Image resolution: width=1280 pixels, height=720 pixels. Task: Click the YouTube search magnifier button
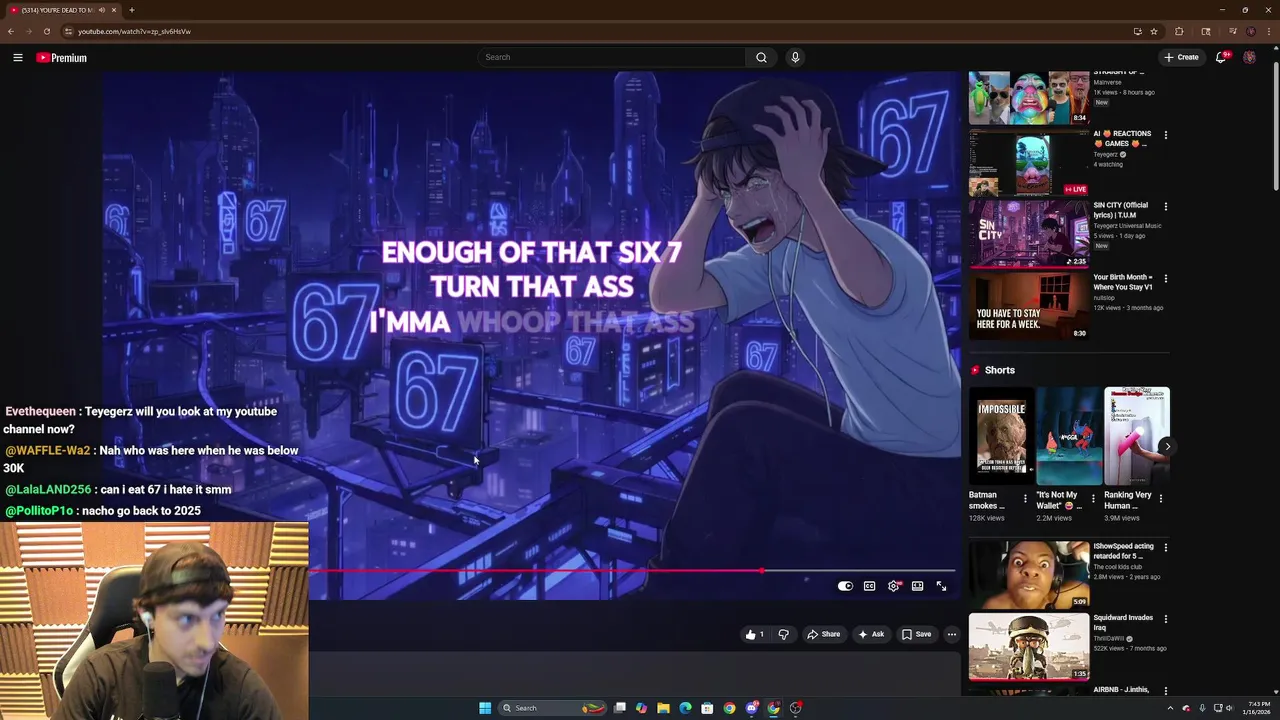[761, 57]
